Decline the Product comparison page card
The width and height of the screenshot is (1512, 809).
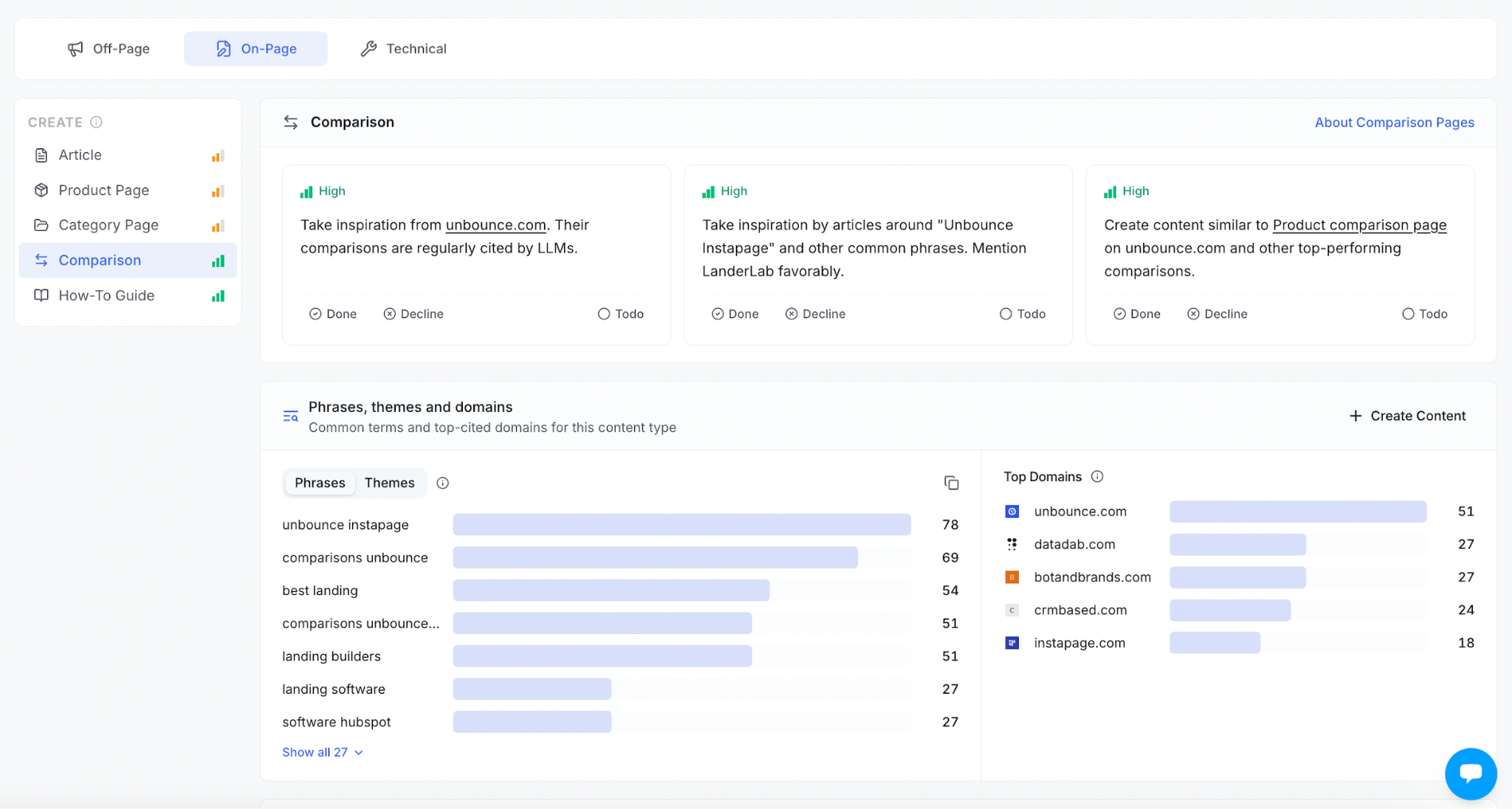(x=1217, y=314)
